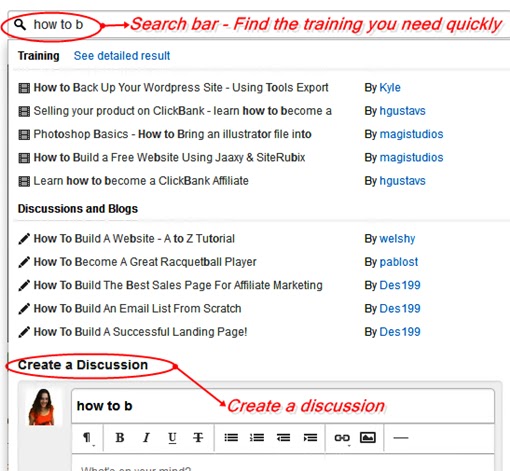Viewport: 510px width, 471px height.
Task: Visit welshy's profile link
Action: click(397, 239)
